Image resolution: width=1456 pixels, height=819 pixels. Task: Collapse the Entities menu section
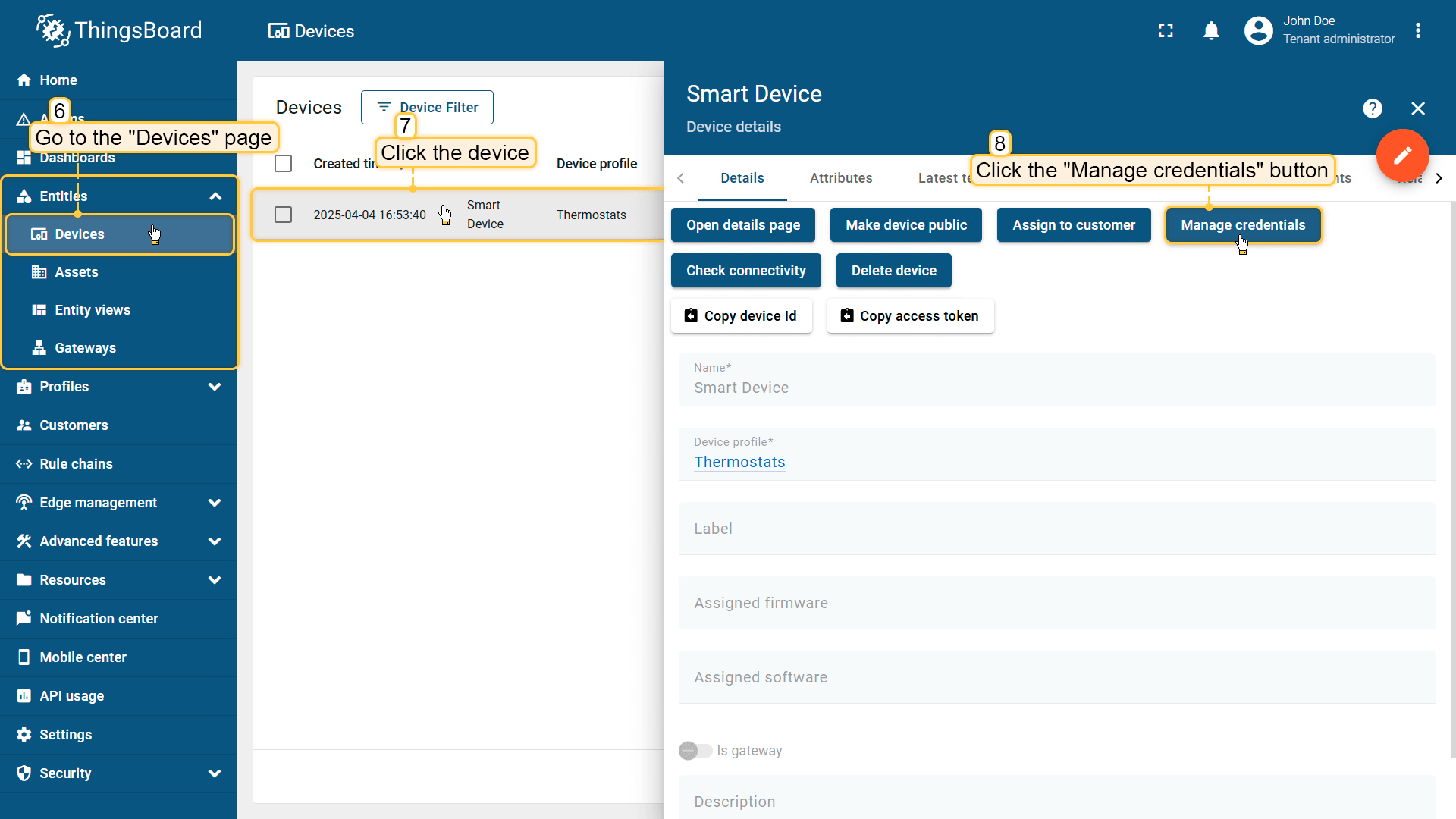(215, 196)
